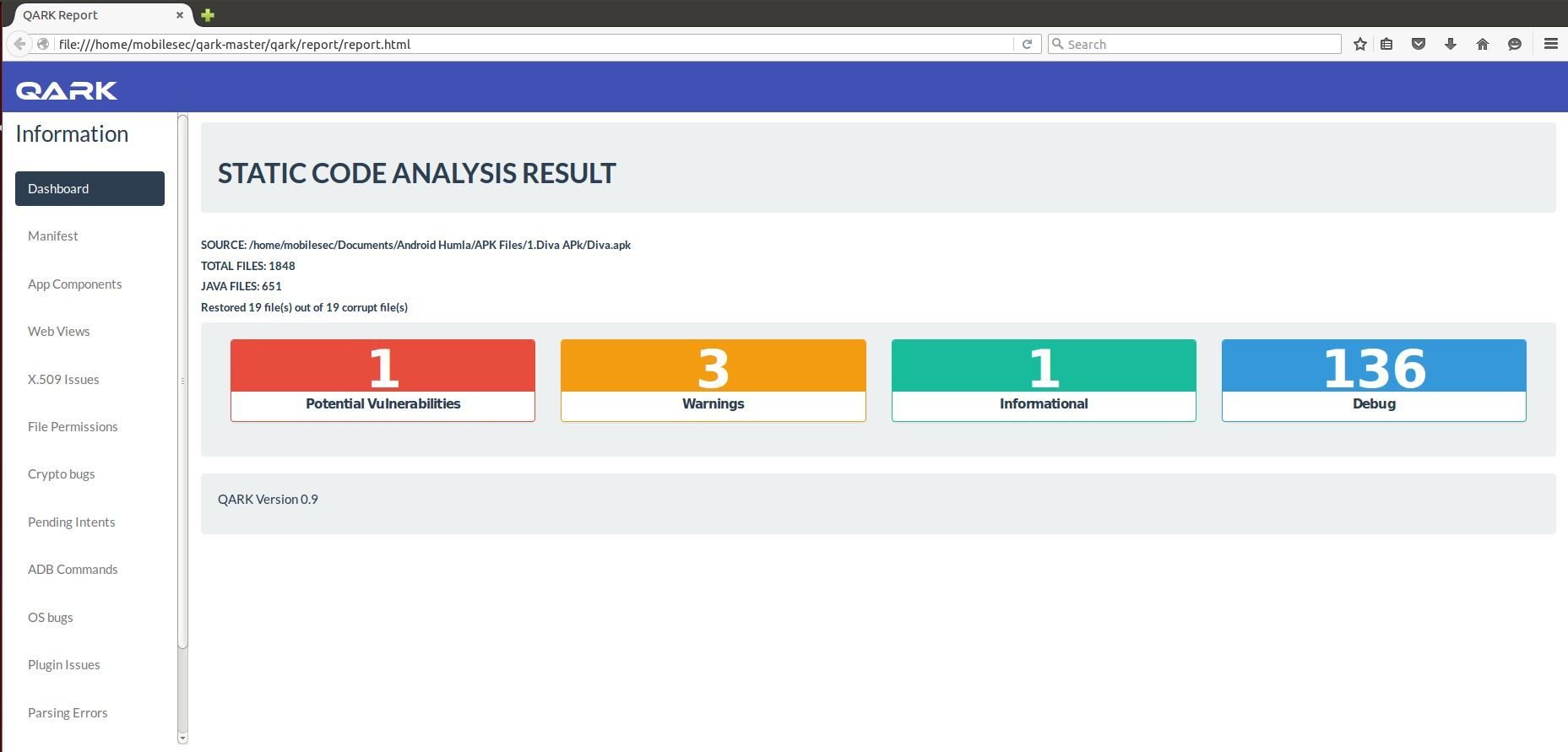Show ADB Commands section
1568x752 pixels.
coord(73,570)
